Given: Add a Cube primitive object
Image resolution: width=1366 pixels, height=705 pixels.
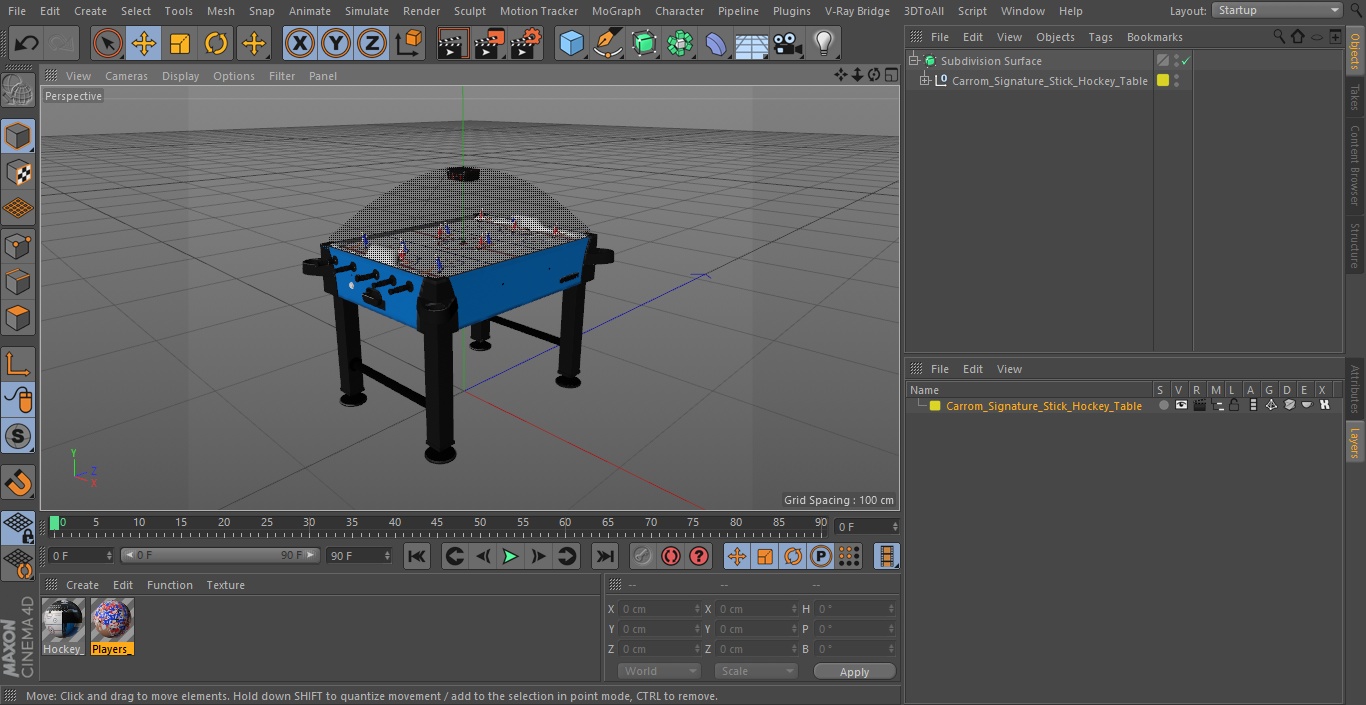Looking at the screenshot, I should (x=571, y=43).
